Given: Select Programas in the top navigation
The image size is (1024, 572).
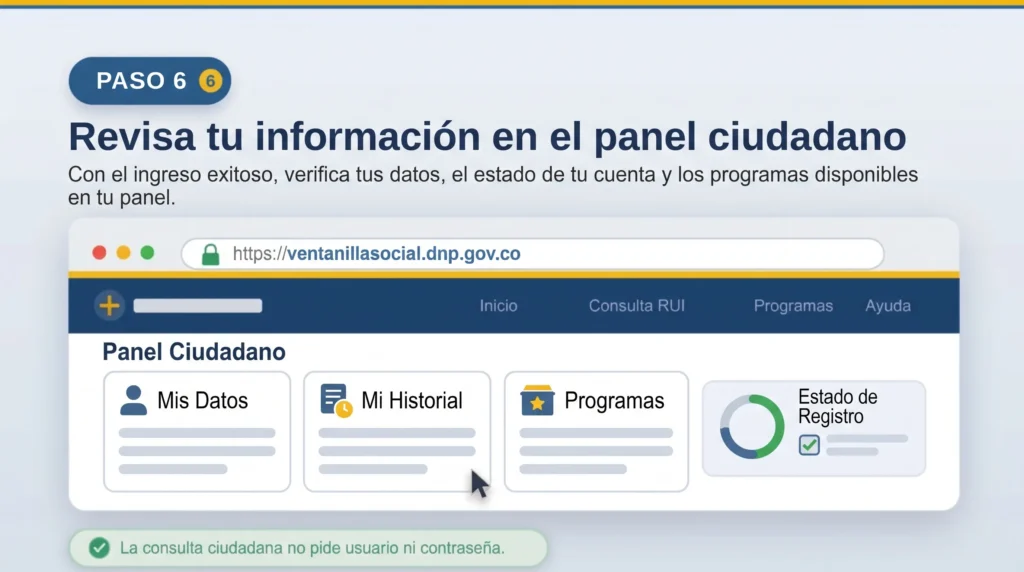Looking at the screenshot, I should point(793,306).
